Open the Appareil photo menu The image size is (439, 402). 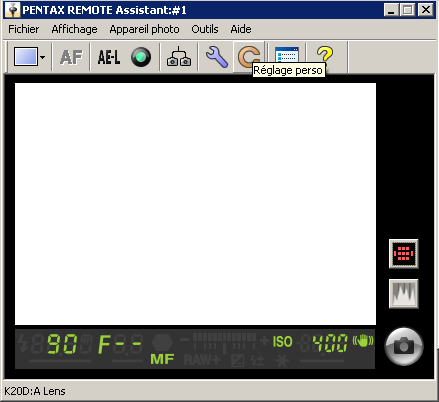[x=144, y=29]
